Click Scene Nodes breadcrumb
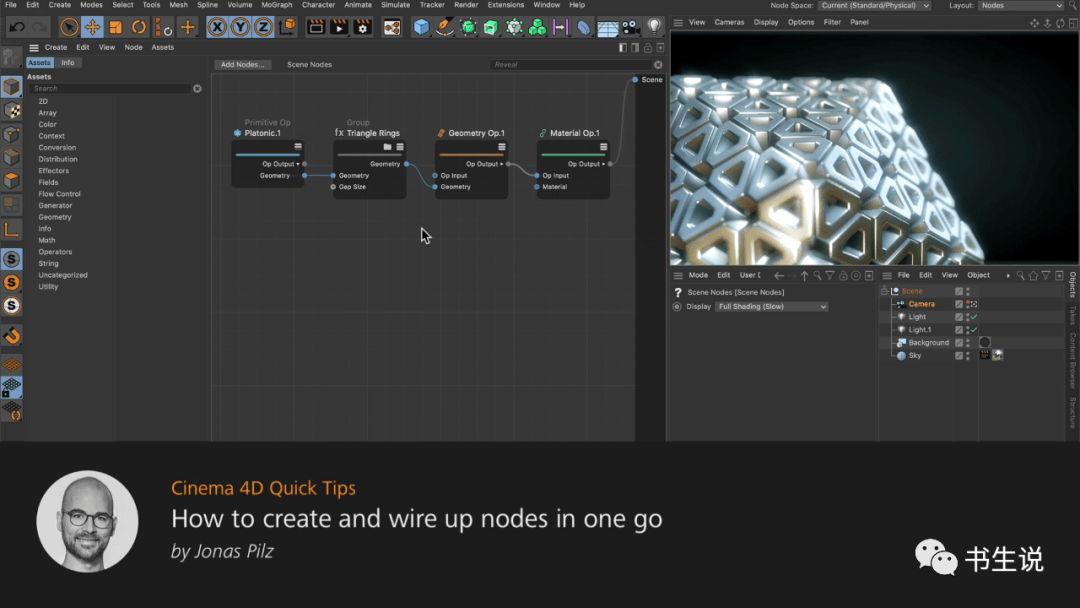 [x=309, y=65]
